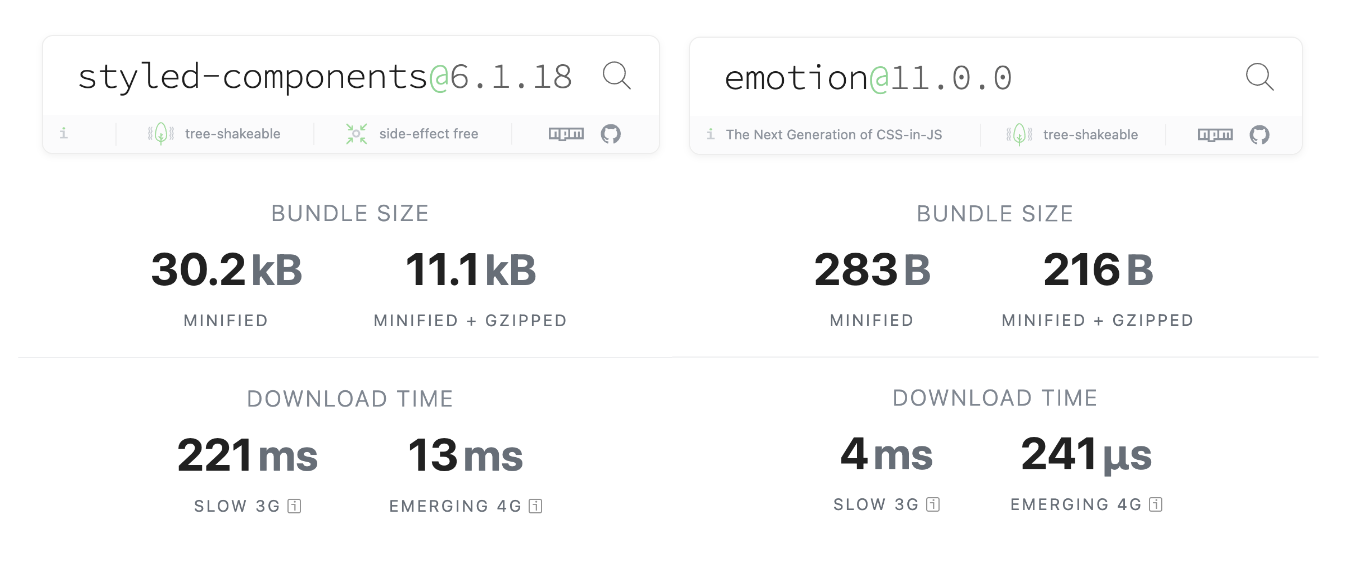Click the tree-shakeable leaf icon for emotion
Screen dimensions: 1348x574
(x=1019, y=134)
